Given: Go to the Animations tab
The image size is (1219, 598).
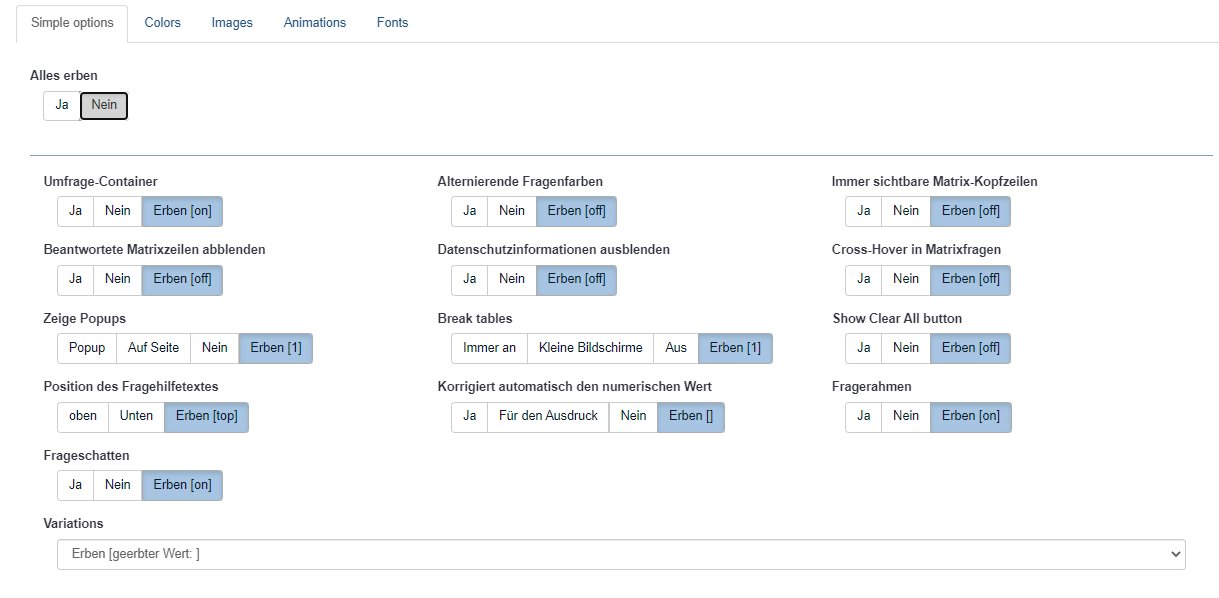Looking at the screenshot, I should 314,22.
